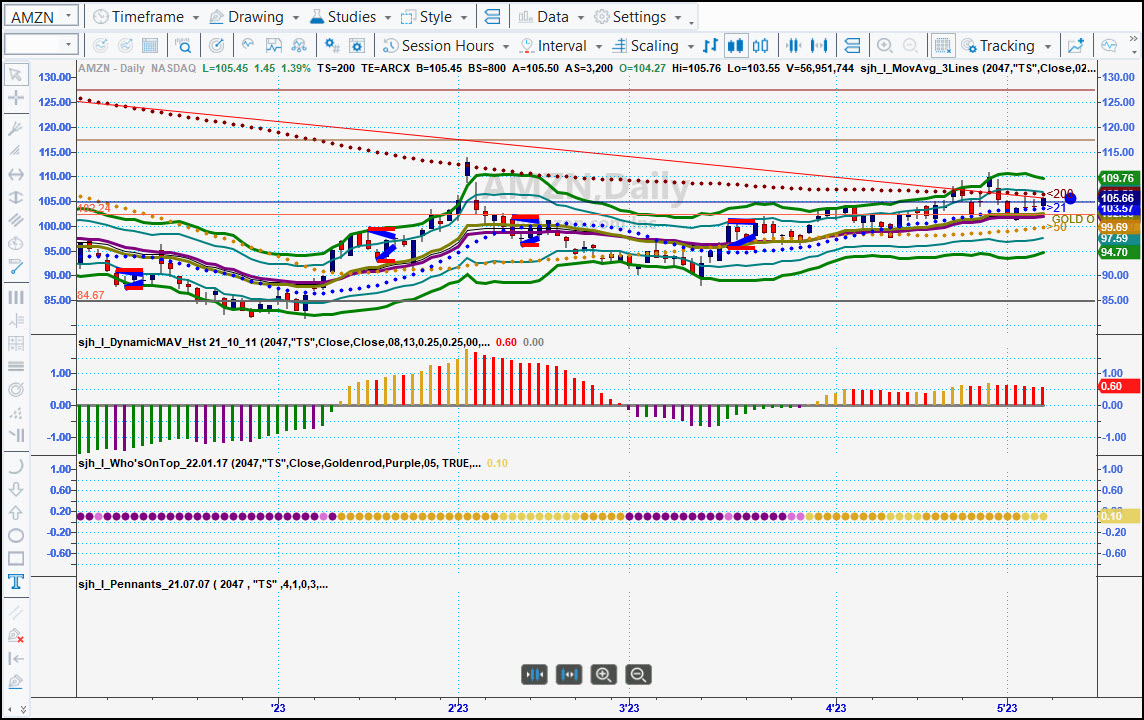
Task: Click the red 0.60 histogram value marker
Action: pyautogui.click(x=1118, y=386)
